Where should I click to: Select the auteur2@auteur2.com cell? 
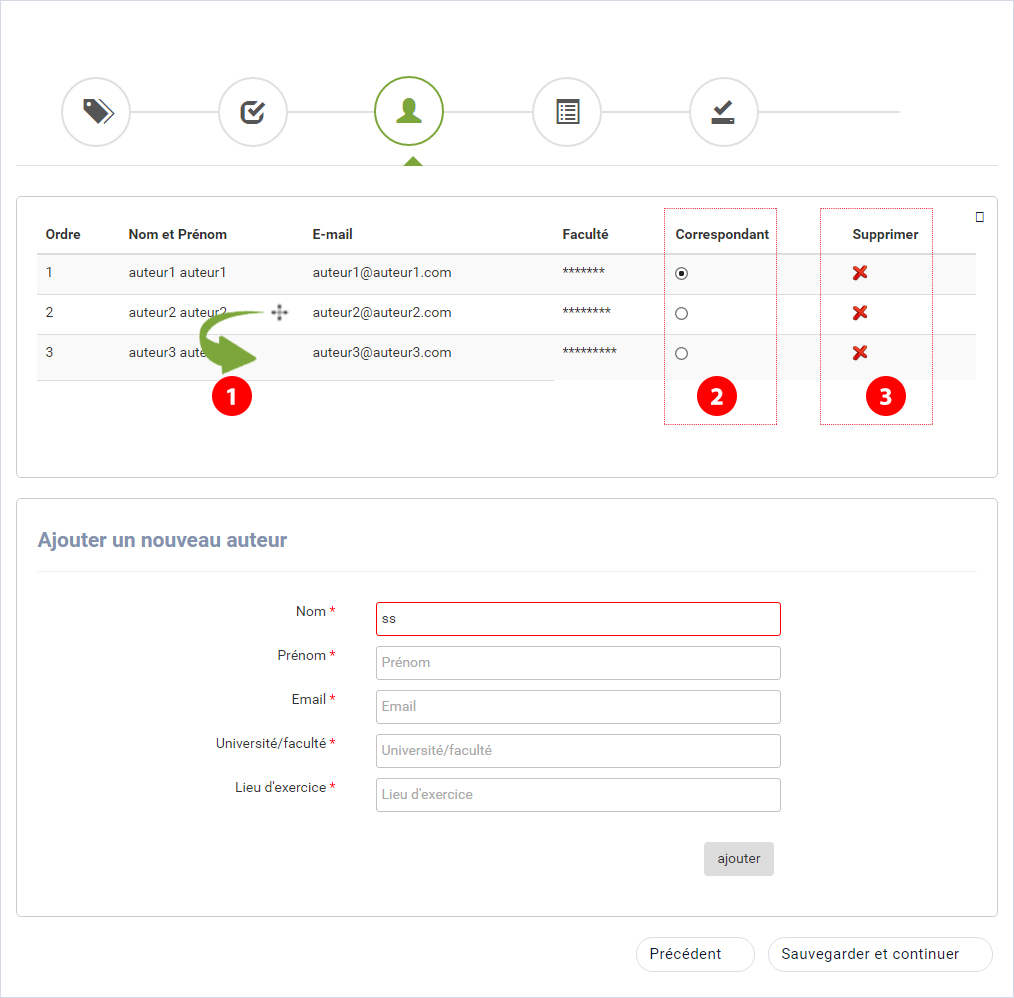(x=382, y=313)
